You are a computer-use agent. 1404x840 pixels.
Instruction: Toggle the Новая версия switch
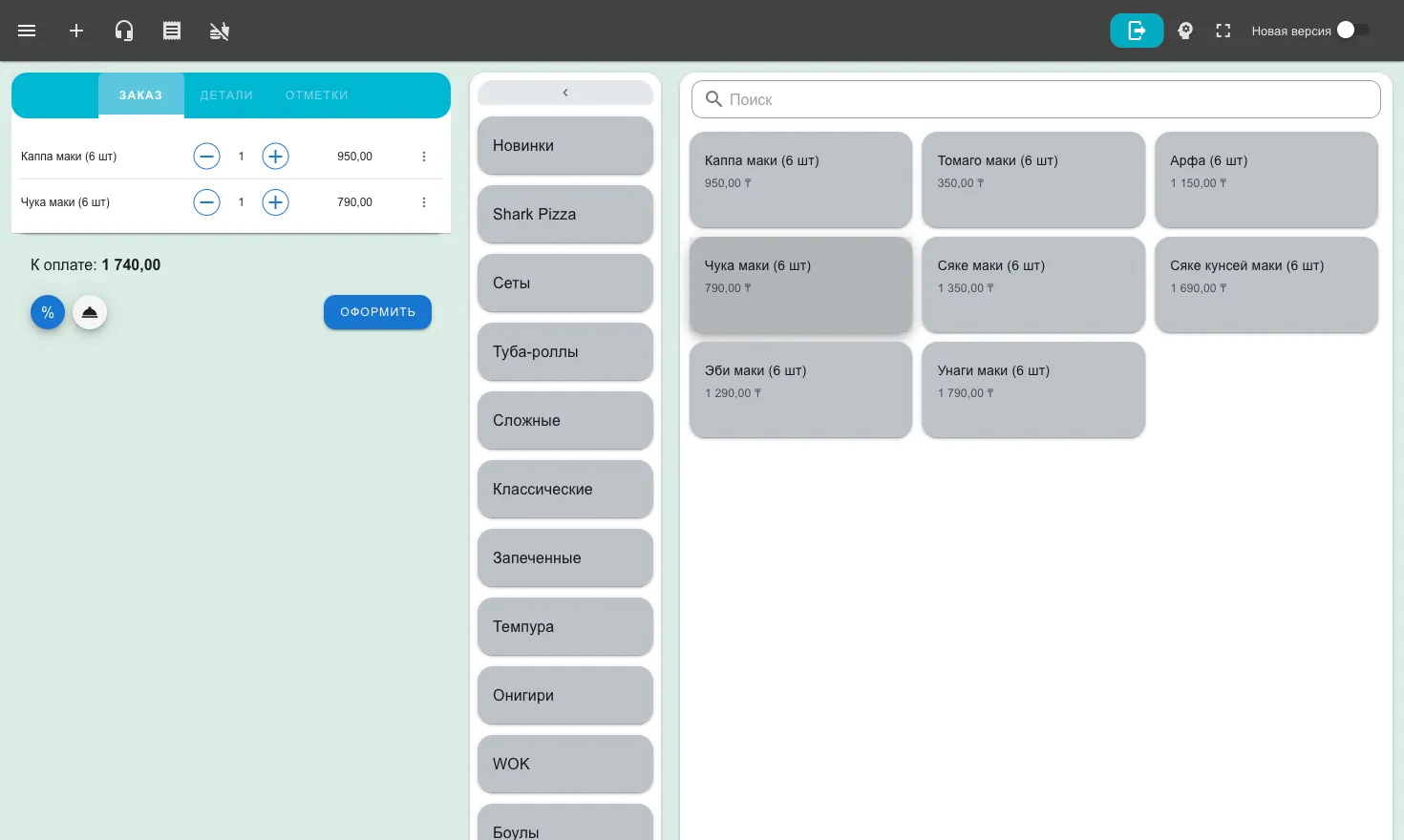1353,30
